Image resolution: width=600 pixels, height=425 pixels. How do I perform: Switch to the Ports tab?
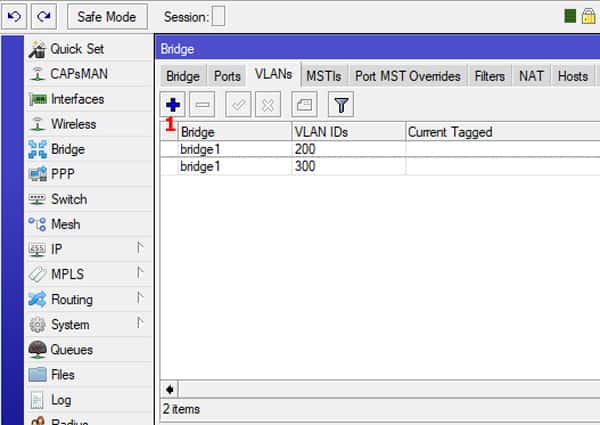[x=227, y=76]
